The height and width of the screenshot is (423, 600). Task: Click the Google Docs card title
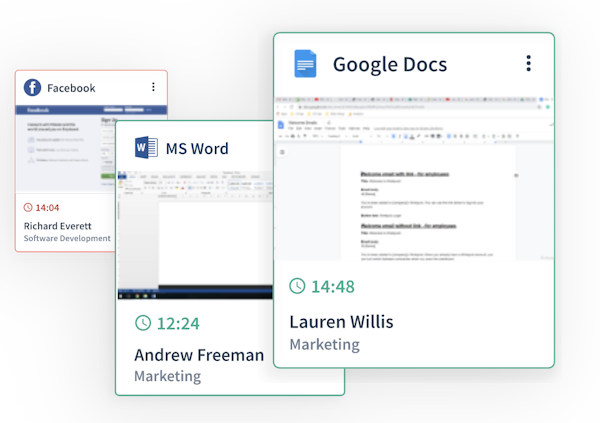[x=389, y=65]
